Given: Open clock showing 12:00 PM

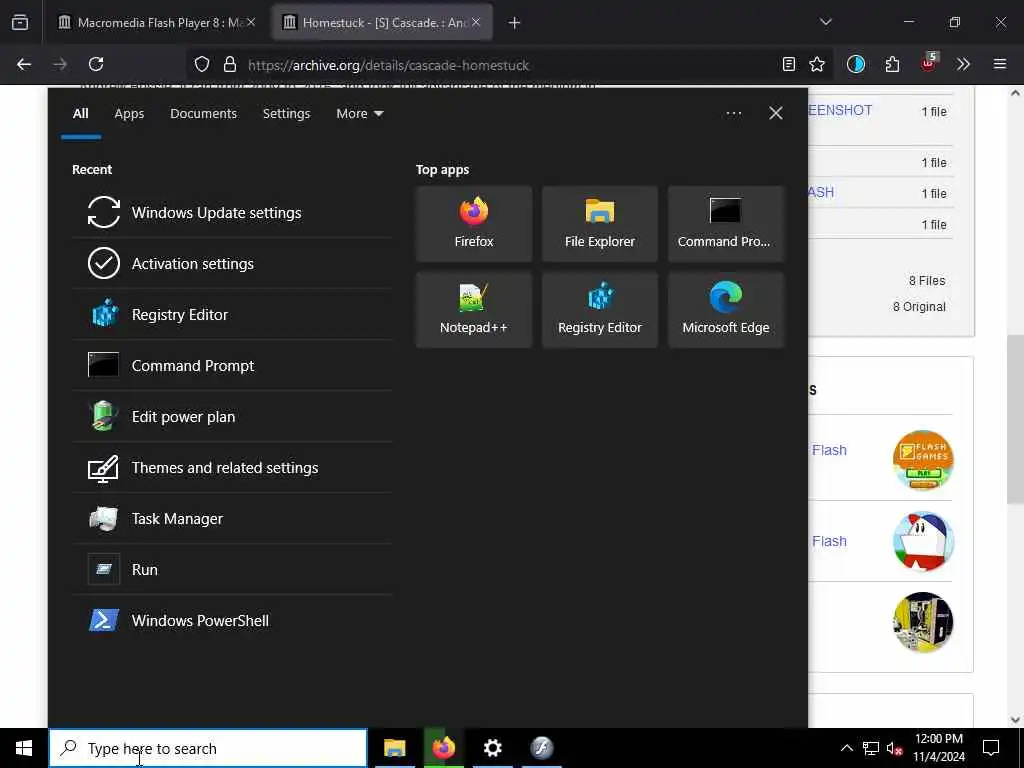Looking at the screenshot, I should point(938,748).
